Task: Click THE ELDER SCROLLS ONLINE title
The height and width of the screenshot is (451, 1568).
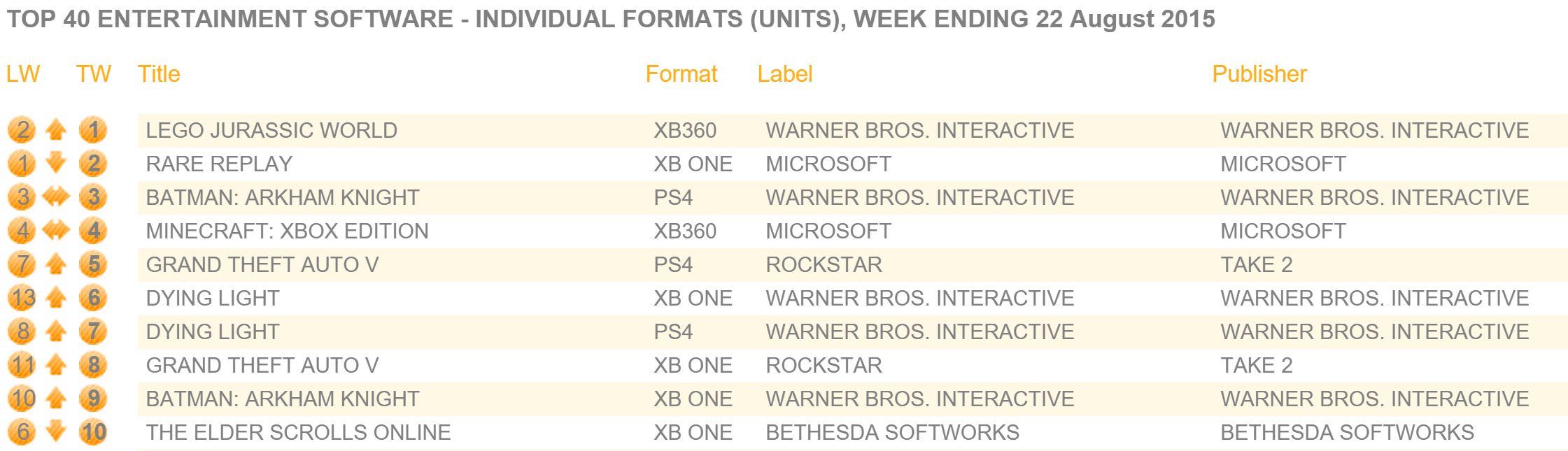Action: click(299, 433)
